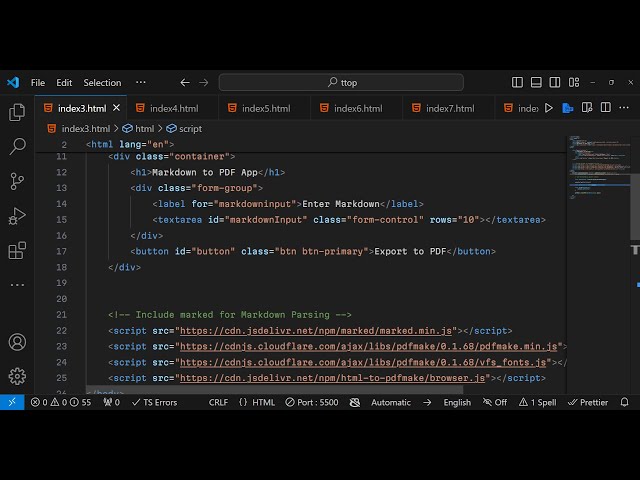Open the Source Control view

(x=17, y=181)
